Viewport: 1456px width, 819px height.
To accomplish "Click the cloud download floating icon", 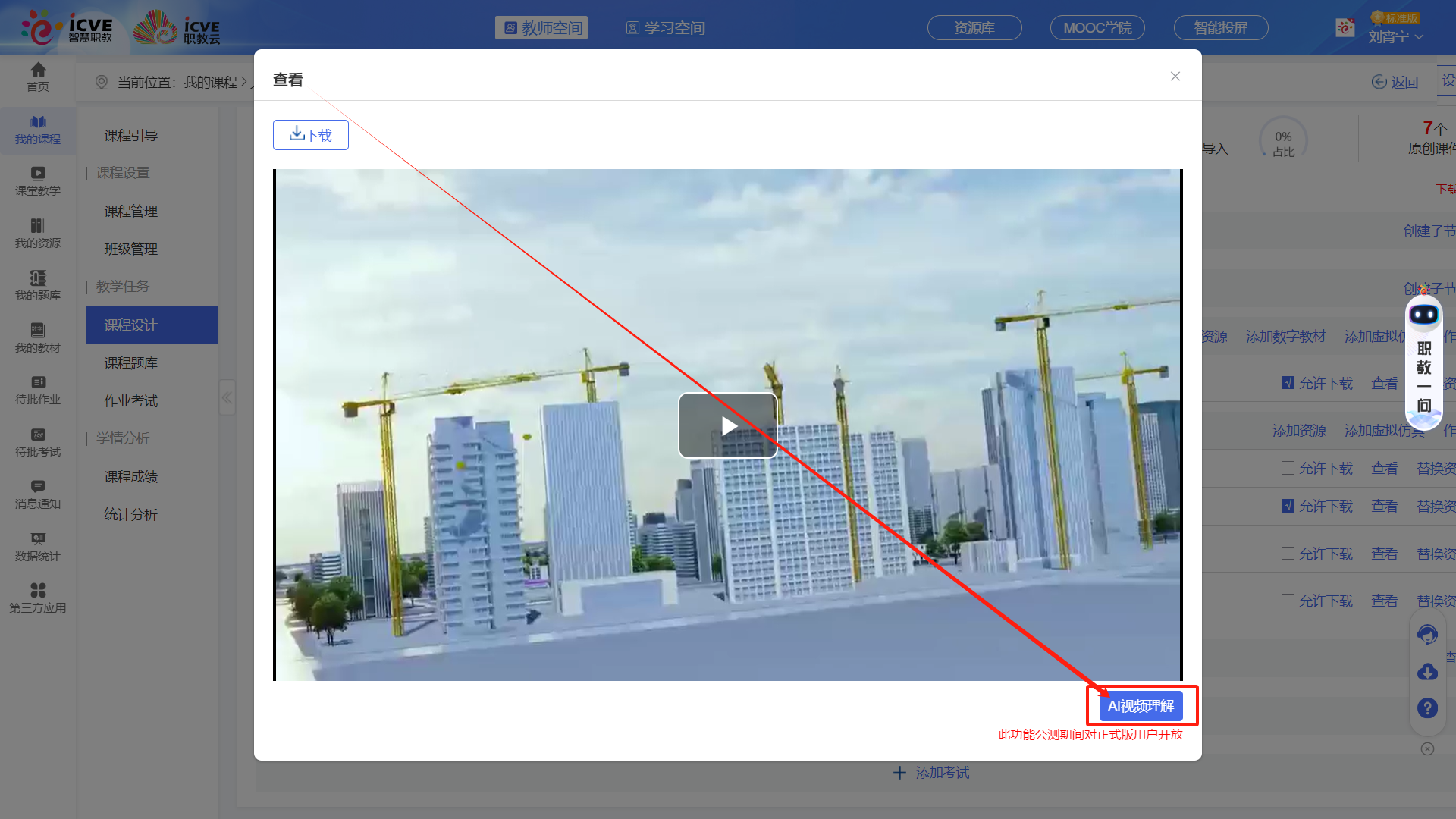I will coord(1427,672).
